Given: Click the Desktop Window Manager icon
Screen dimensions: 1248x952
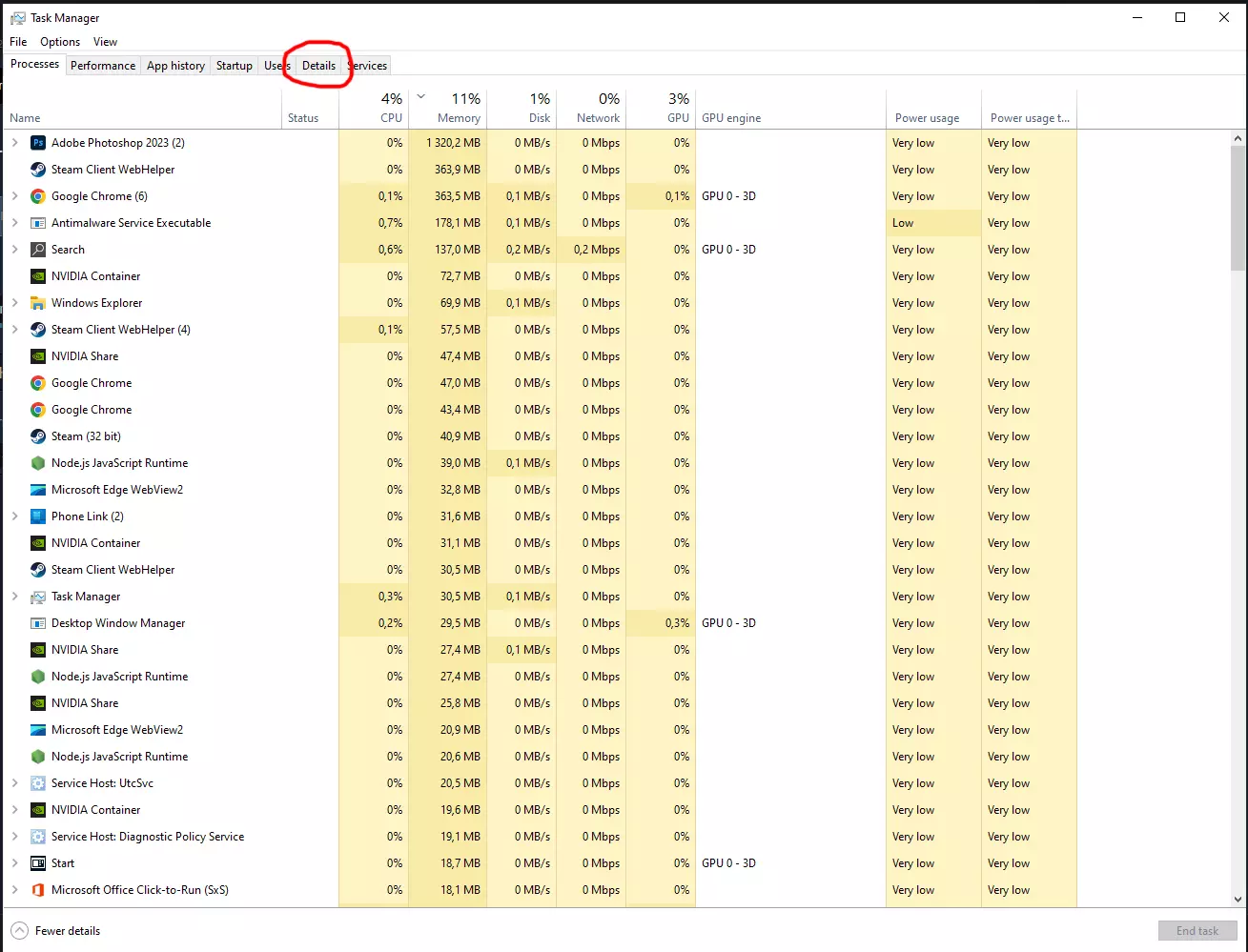Looking at the screenshot, I should click(38, 623).
